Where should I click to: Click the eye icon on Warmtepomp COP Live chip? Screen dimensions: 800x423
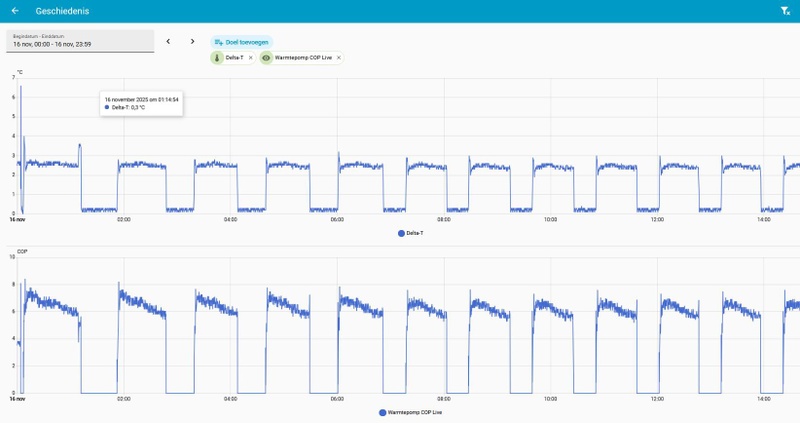[x=266, y=58]
